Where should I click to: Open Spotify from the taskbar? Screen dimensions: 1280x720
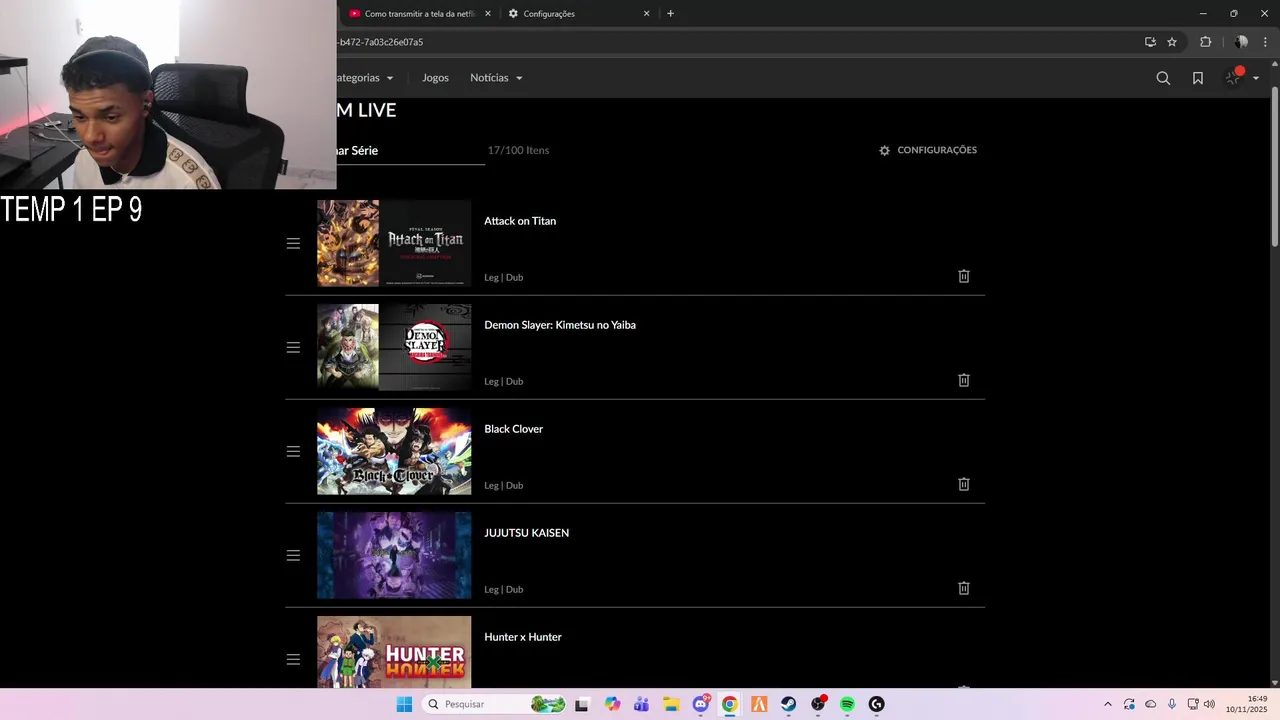[x=847, y=704]
